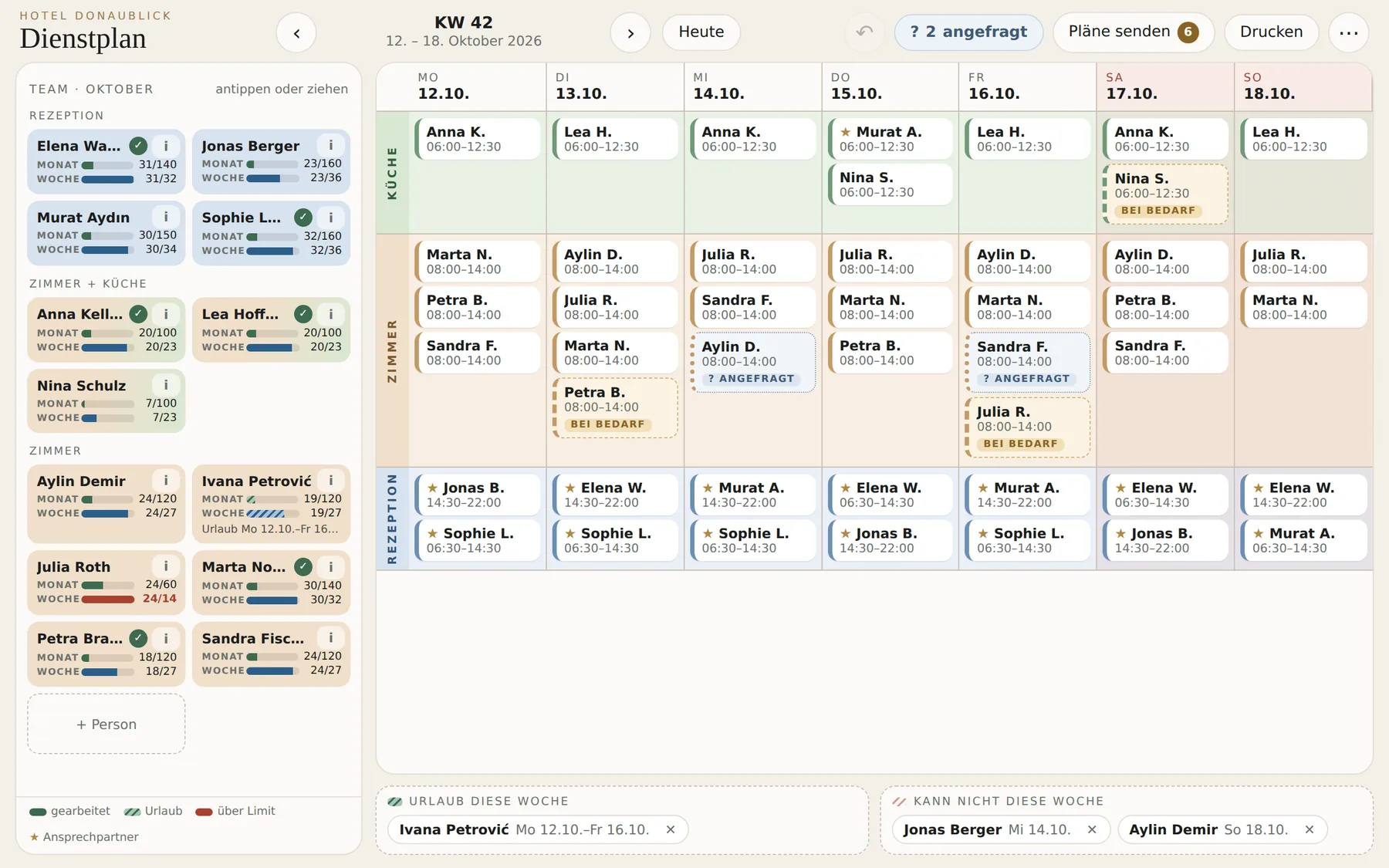This screenshot has height=868, width=1389.
Task: Open info for Julia Roth card
Action: click(x=165, y=566)
